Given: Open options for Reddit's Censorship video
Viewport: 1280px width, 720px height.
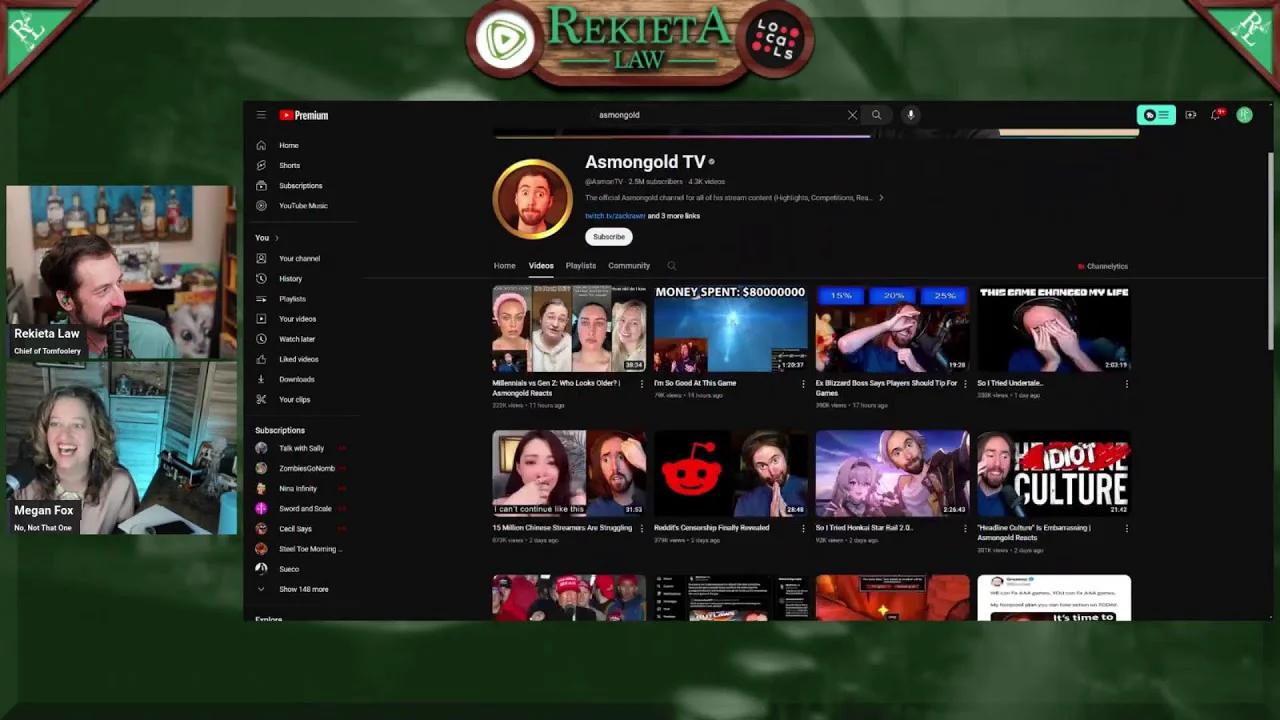Looking at the screenshot, I should (803, 528).
